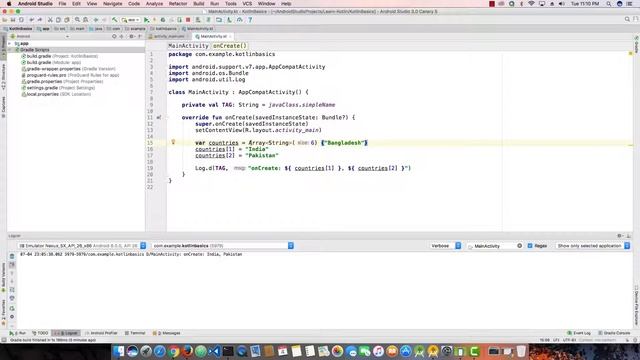Open the Verbose log level dropdown

(445, 246)
